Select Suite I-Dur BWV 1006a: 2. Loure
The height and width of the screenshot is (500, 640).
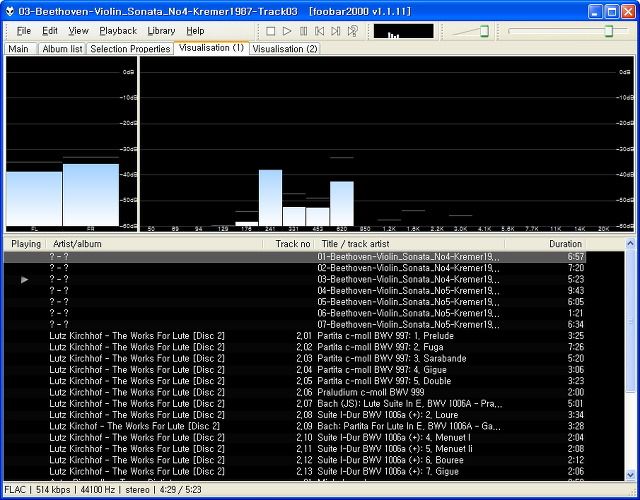click(295, 415)
